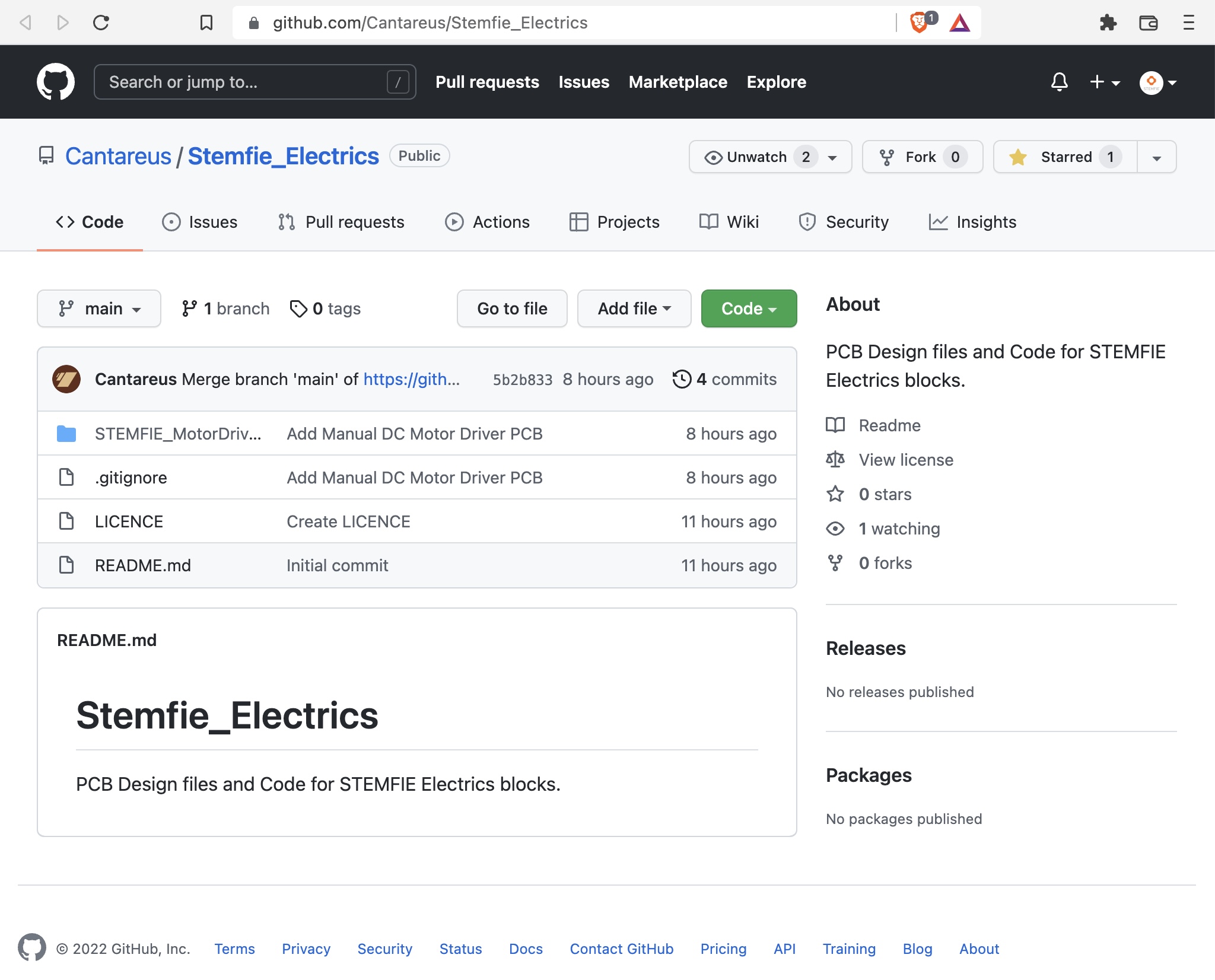
Task: Open the Pricing footer link
Action: tap(723, 949)
